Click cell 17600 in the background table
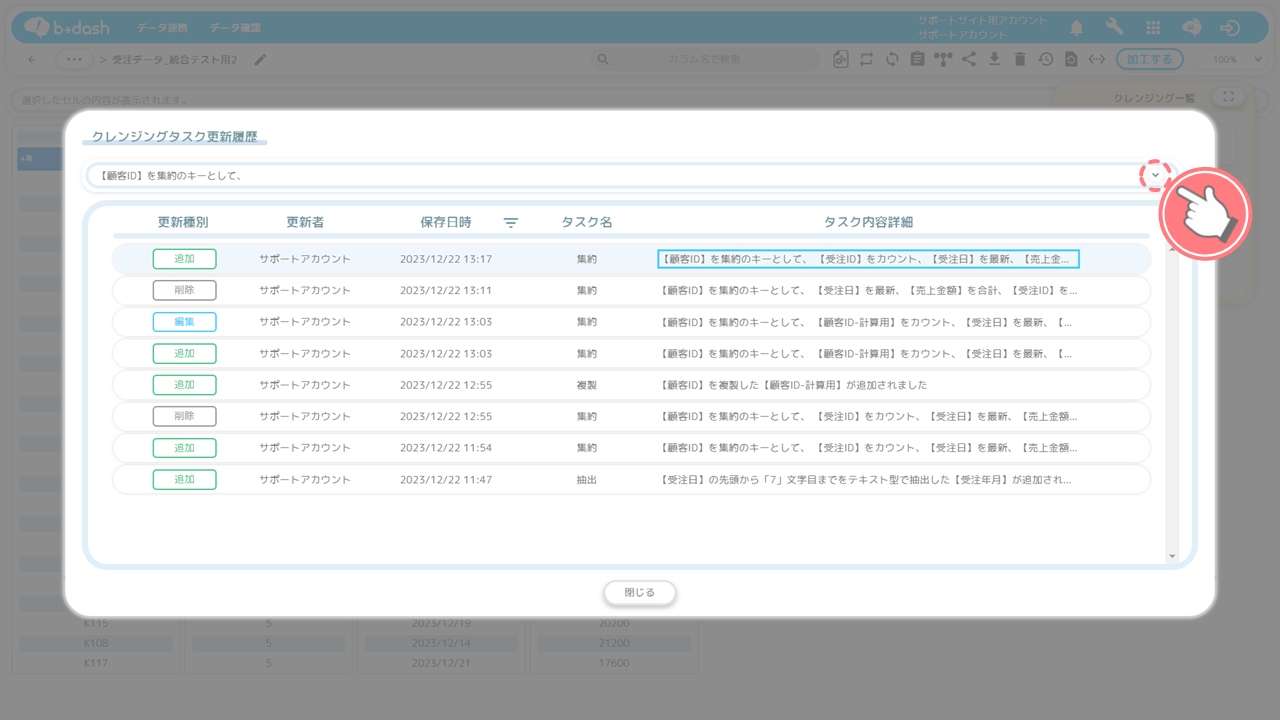The image size is (1280, 720). (x=614, y=662)
